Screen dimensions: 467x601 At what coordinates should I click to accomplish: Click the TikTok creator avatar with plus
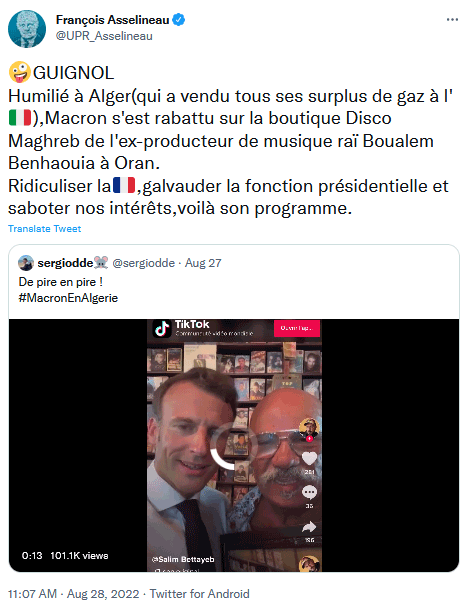309,429
